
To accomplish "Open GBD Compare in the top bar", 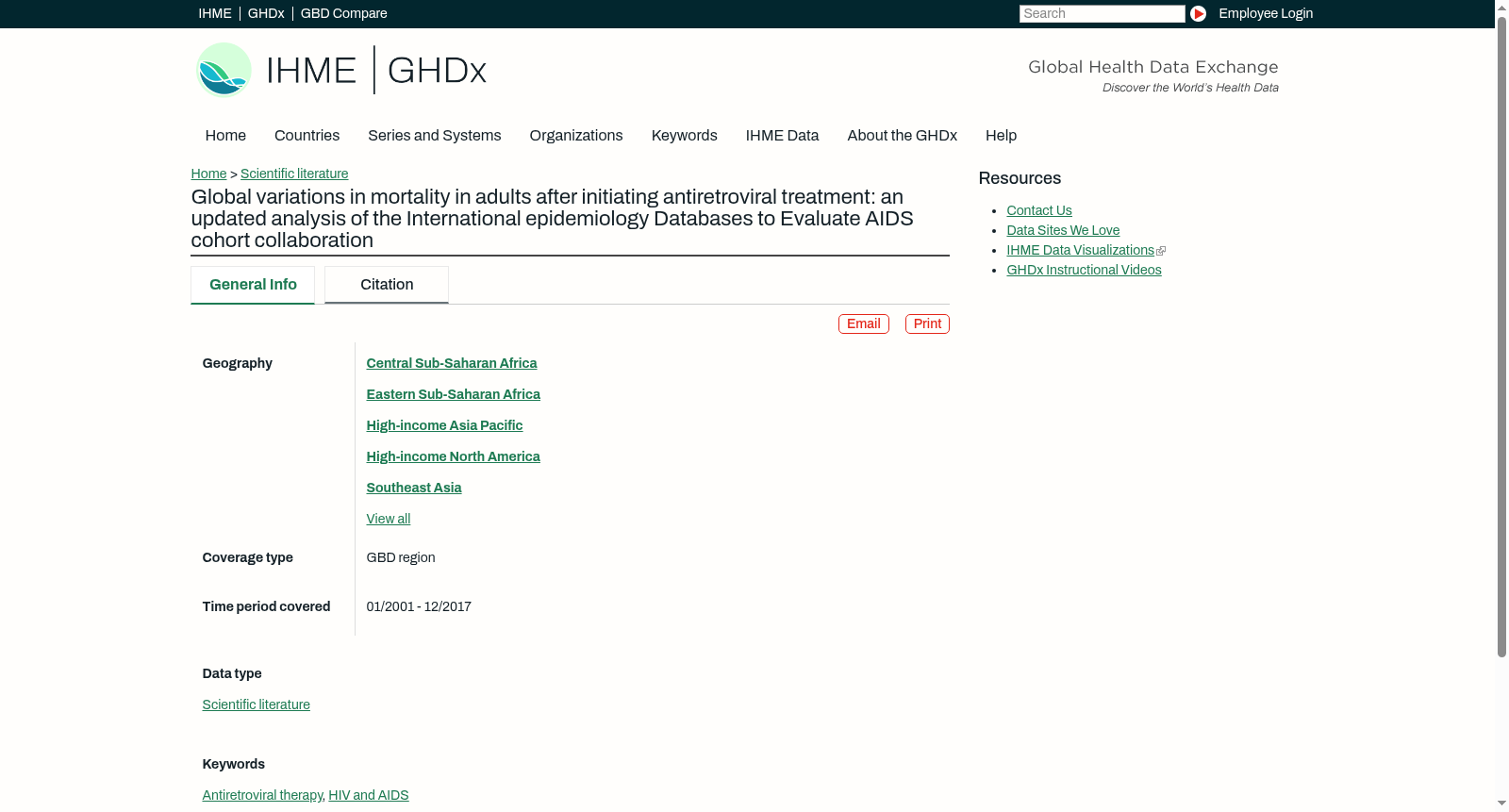I will click(x=344, y=13).
